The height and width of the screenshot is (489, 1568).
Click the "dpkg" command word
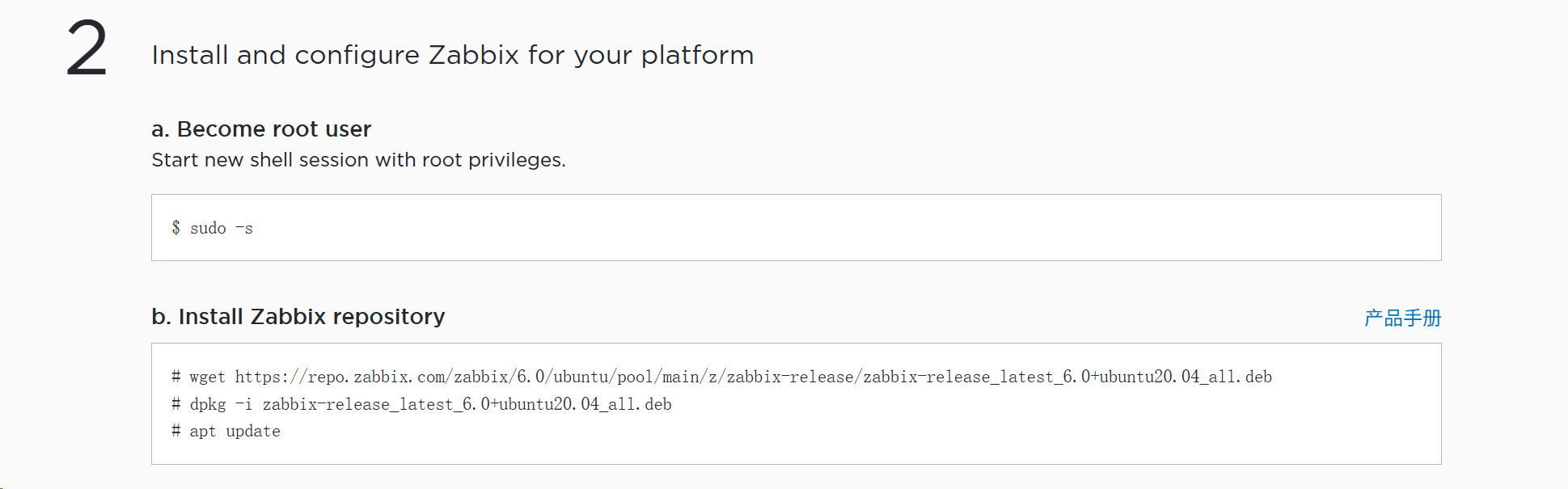pos(208,405)
